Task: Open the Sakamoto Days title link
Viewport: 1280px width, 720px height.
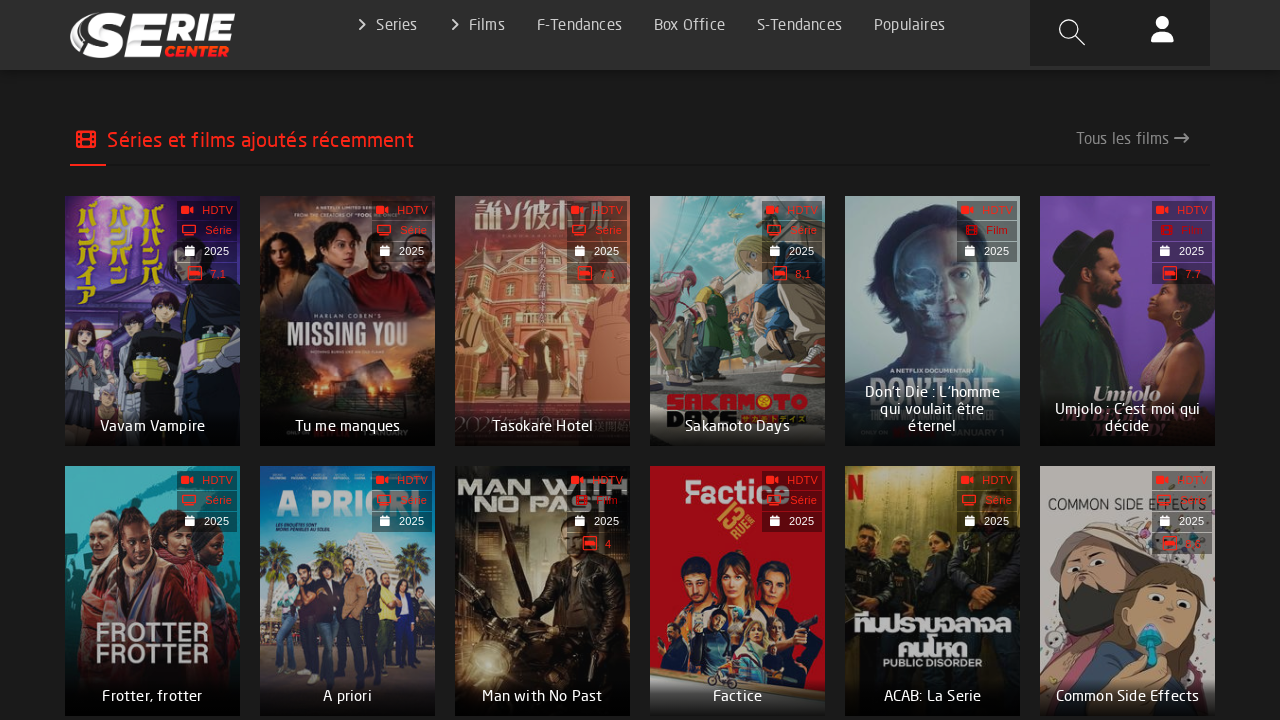Action: 737,425
